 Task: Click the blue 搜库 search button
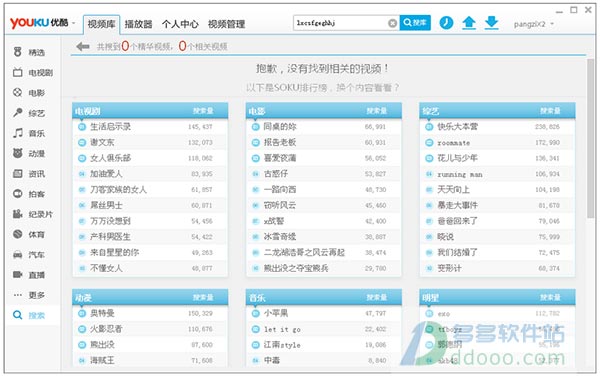[415, 23]
